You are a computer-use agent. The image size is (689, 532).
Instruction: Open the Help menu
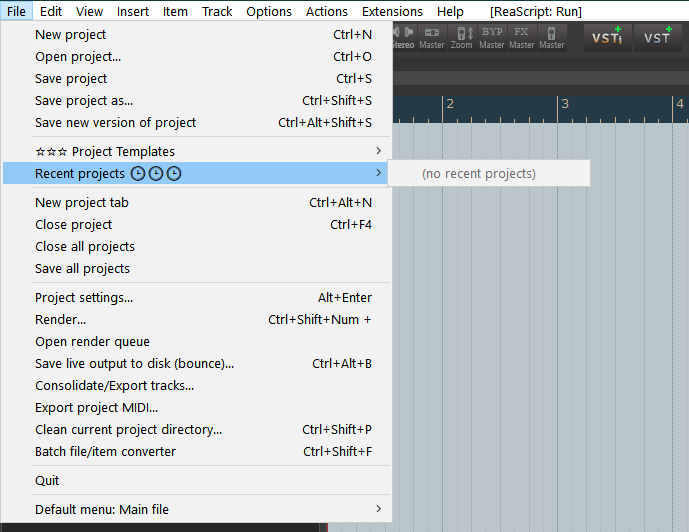[x=450, y=11]
